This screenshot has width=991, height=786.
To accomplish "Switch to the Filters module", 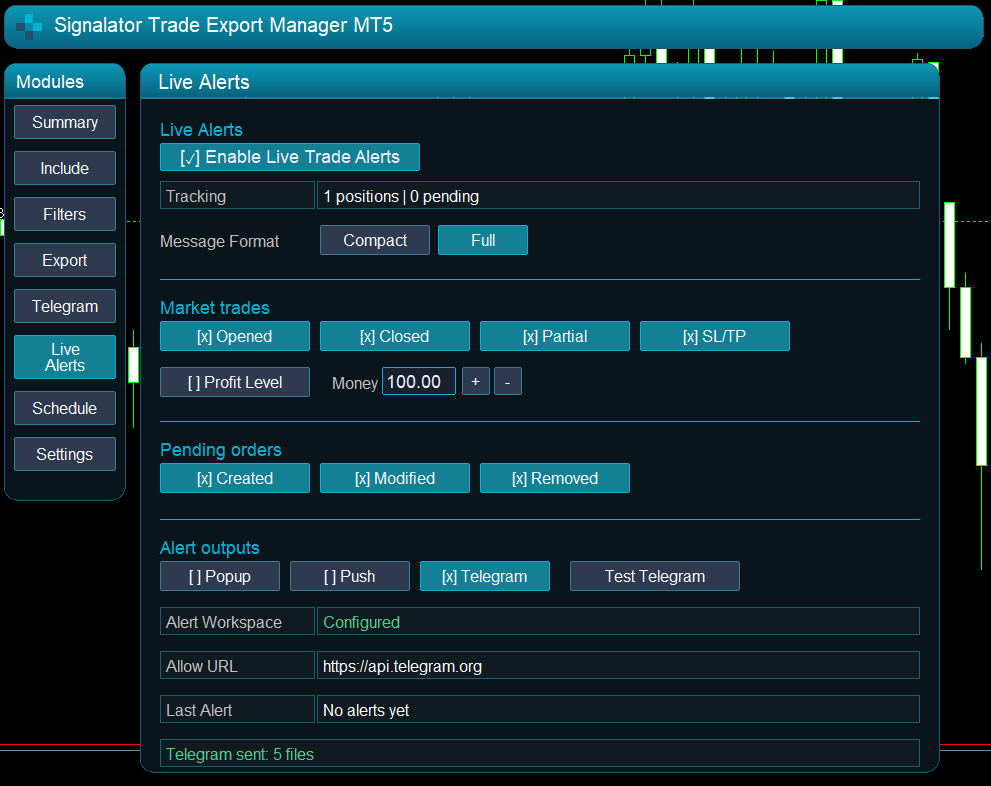I will pos(64,214).
